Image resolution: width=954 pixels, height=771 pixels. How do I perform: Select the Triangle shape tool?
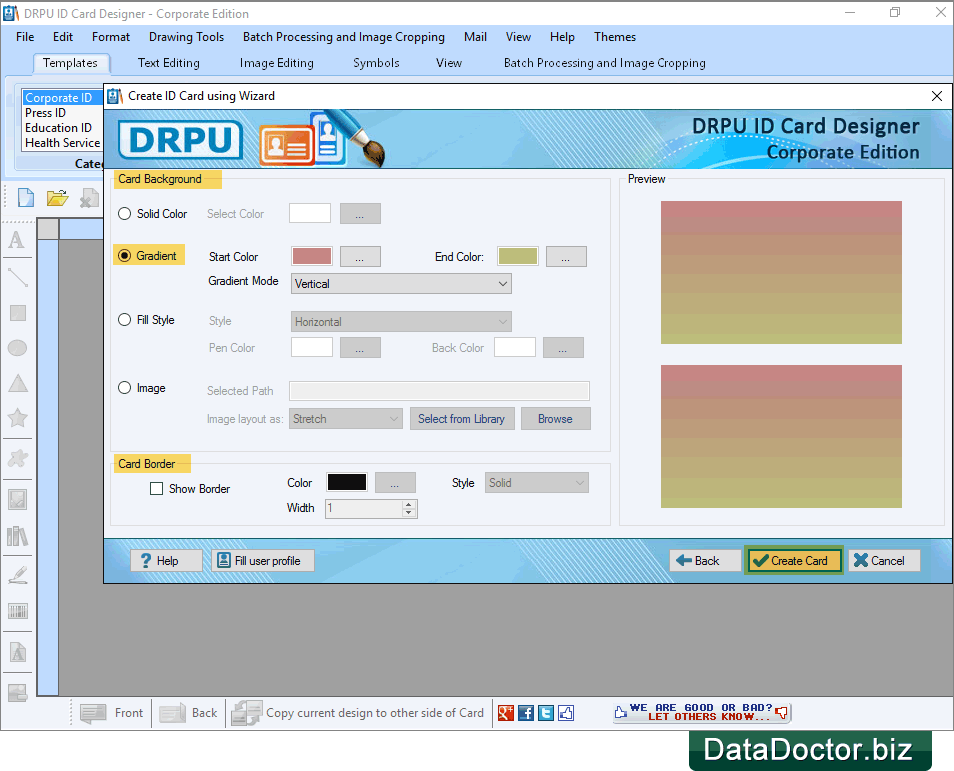(18, 383)
